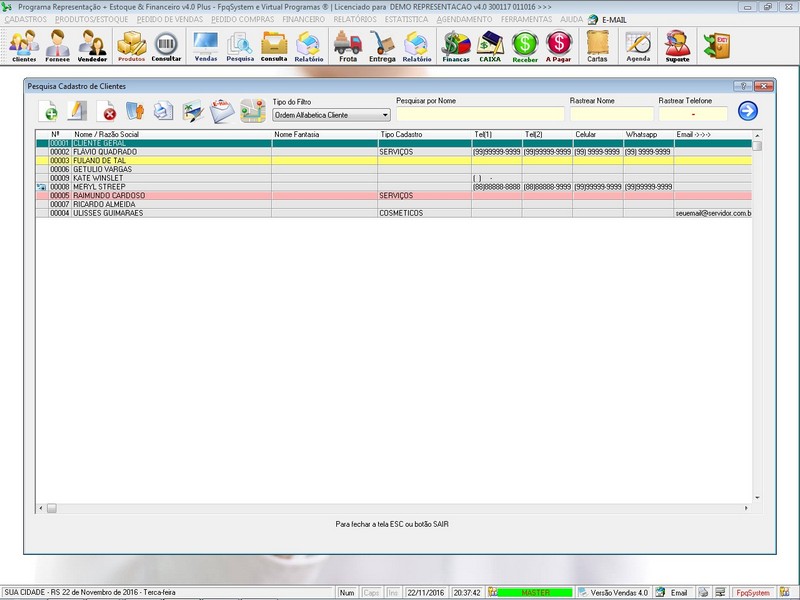
Task: Select the MERYL STREEP row
Action: tap(110, 187)
